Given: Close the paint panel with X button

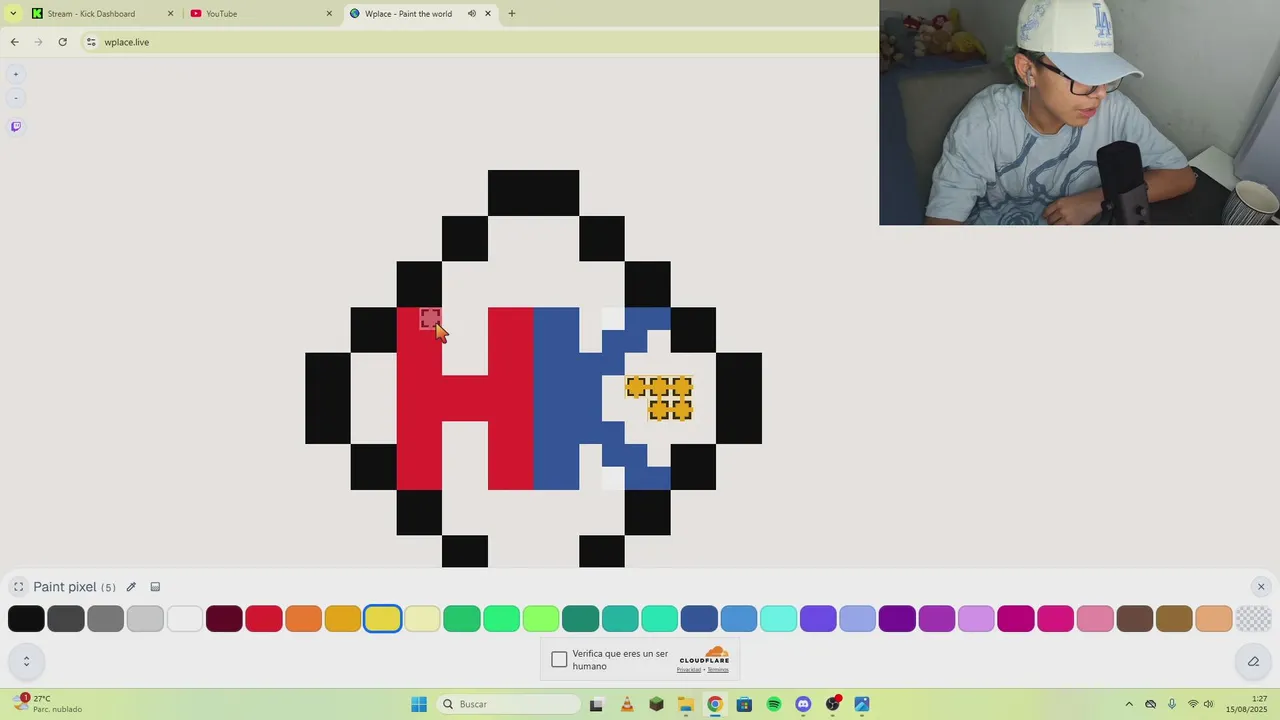Looking at the screenshot, I should tap(1261, 587).
